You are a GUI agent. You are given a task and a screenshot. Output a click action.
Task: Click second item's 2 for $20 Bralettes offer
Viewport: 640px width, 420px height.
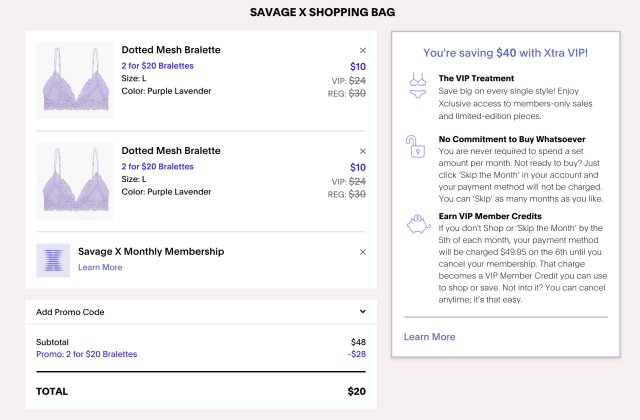(157, 166)
